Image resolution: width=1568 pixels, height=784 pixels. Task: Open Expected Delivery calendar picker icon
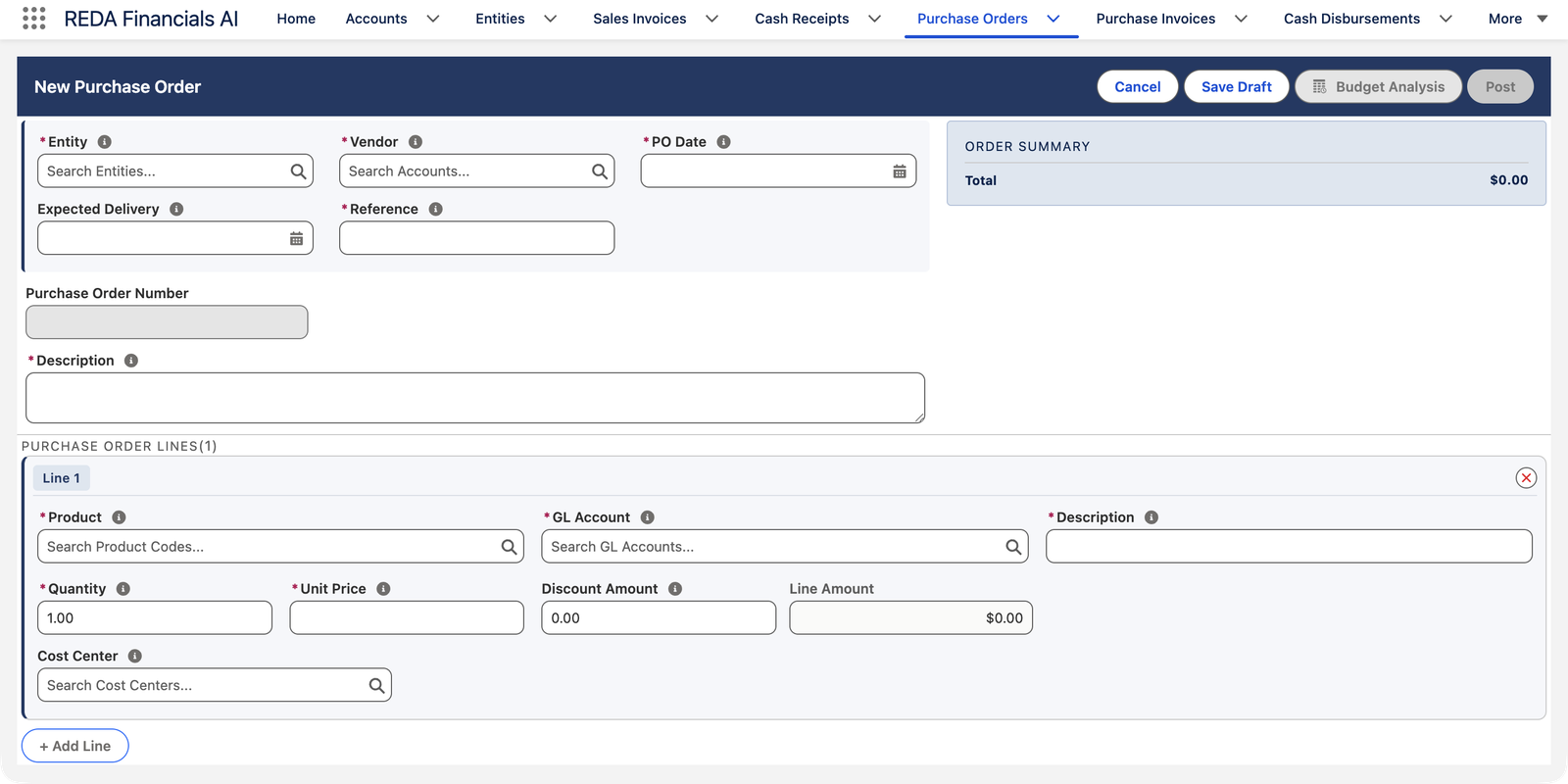(x=296, y=238)
